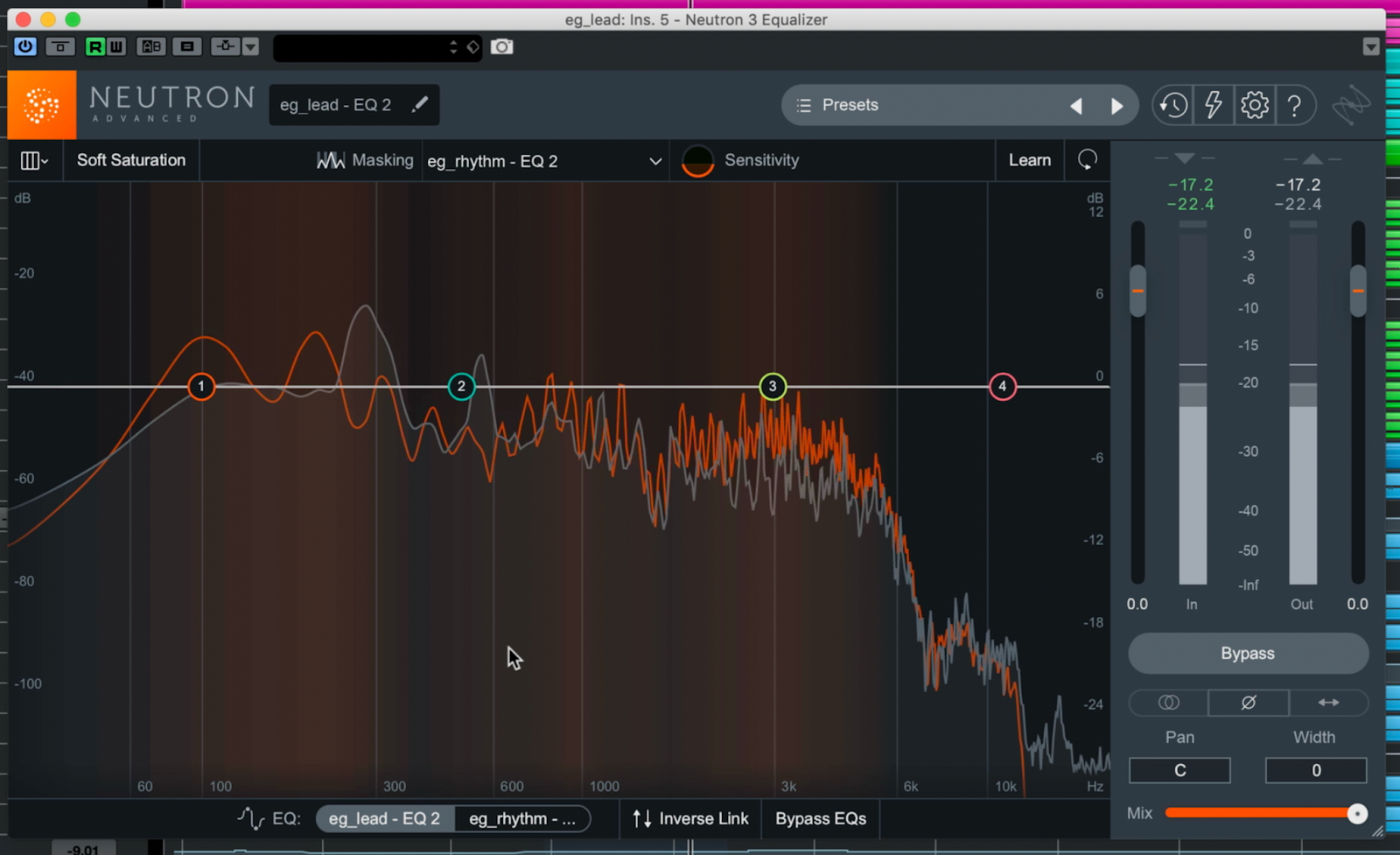Screen dimensions: 1400x855
Task: Switch to eg_lead - EQ 2 tab
Action: pyautogui.click(x=385, y=819)
